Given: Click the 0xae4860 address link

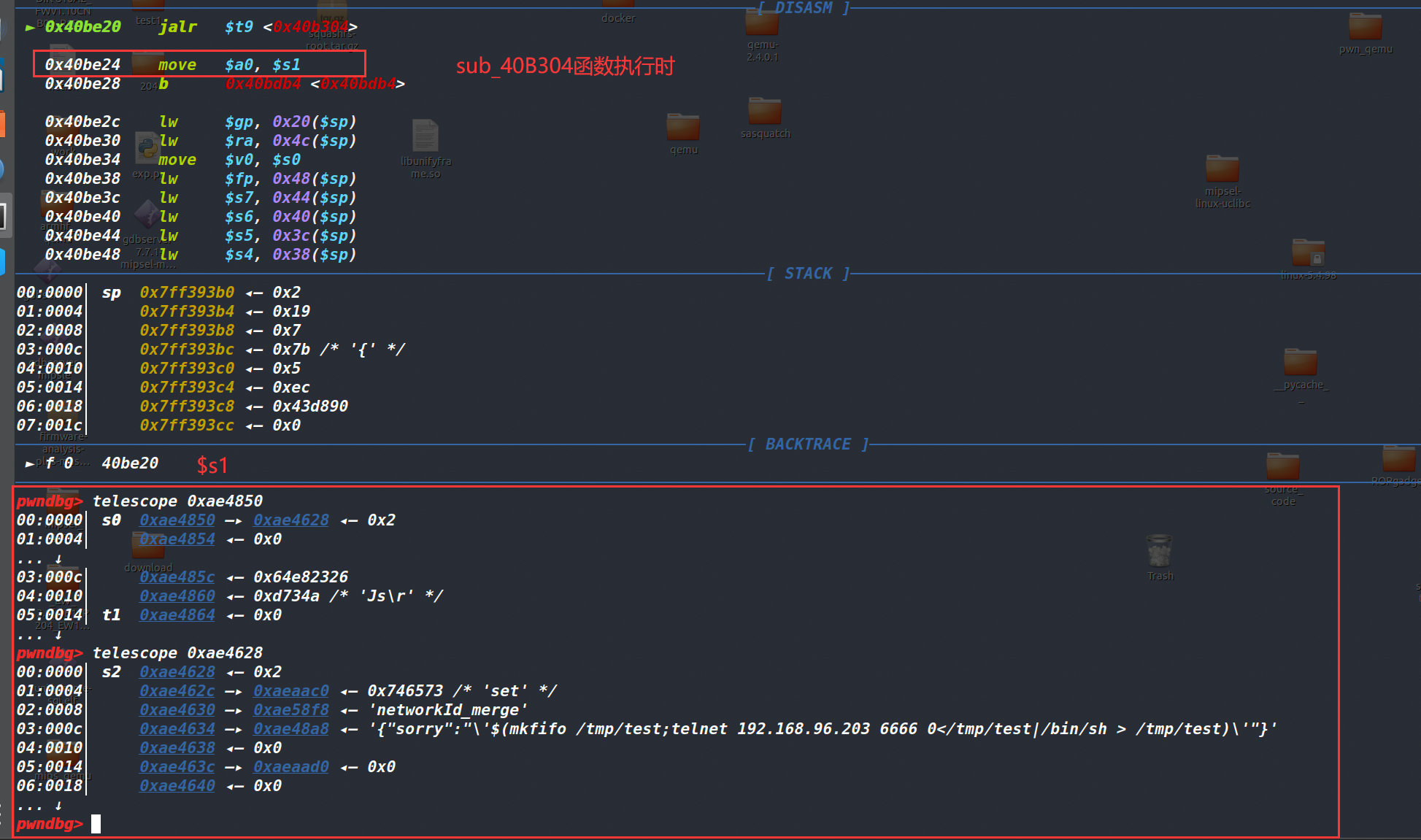Looking at the screenshot, I should pyautogui.click(x=177, y=596).
